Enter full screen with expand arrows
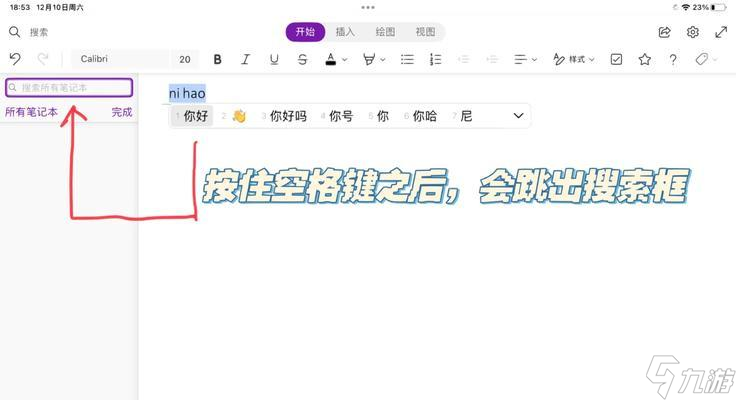Image resolution: width=736 pixels, height=400 pixels. (721, 32)
